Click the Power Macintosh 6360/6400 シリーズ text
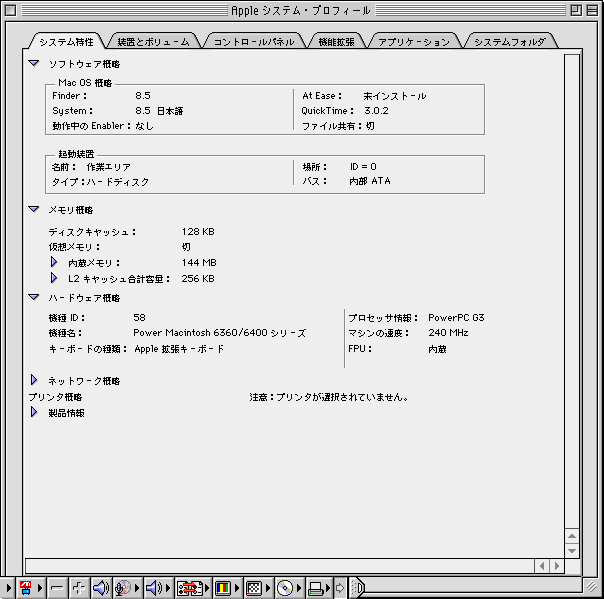The image size is (604, 599). click(220, 333)
